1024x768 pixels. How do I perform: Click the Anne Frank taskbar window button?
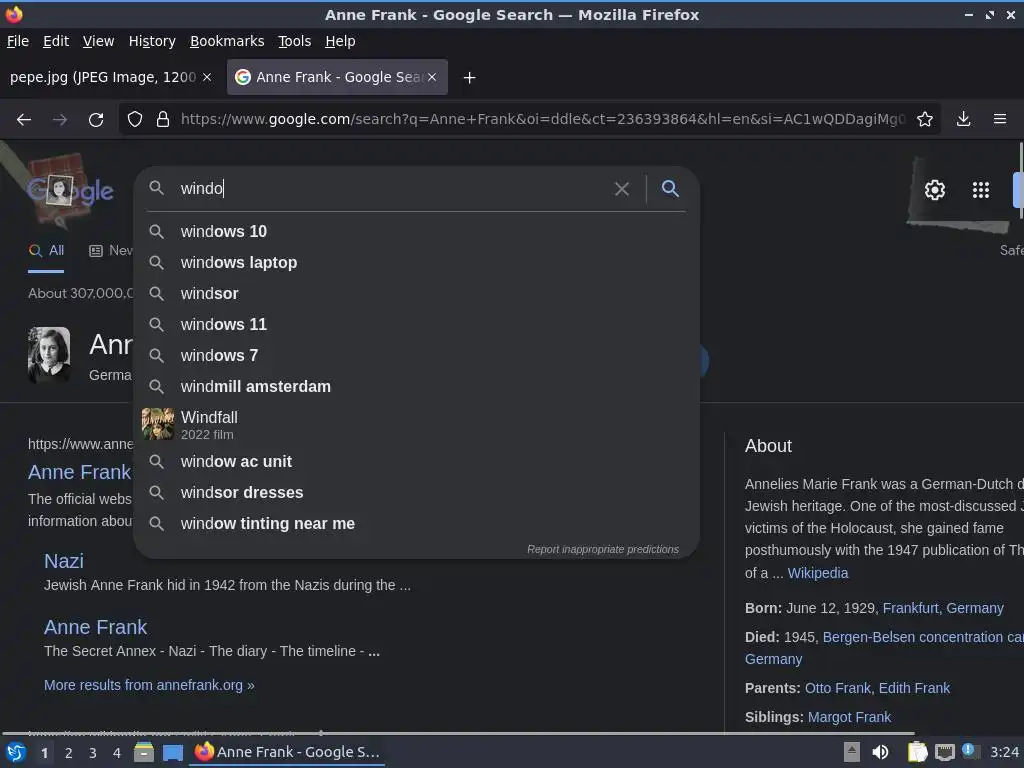click(x=287, y=752)
